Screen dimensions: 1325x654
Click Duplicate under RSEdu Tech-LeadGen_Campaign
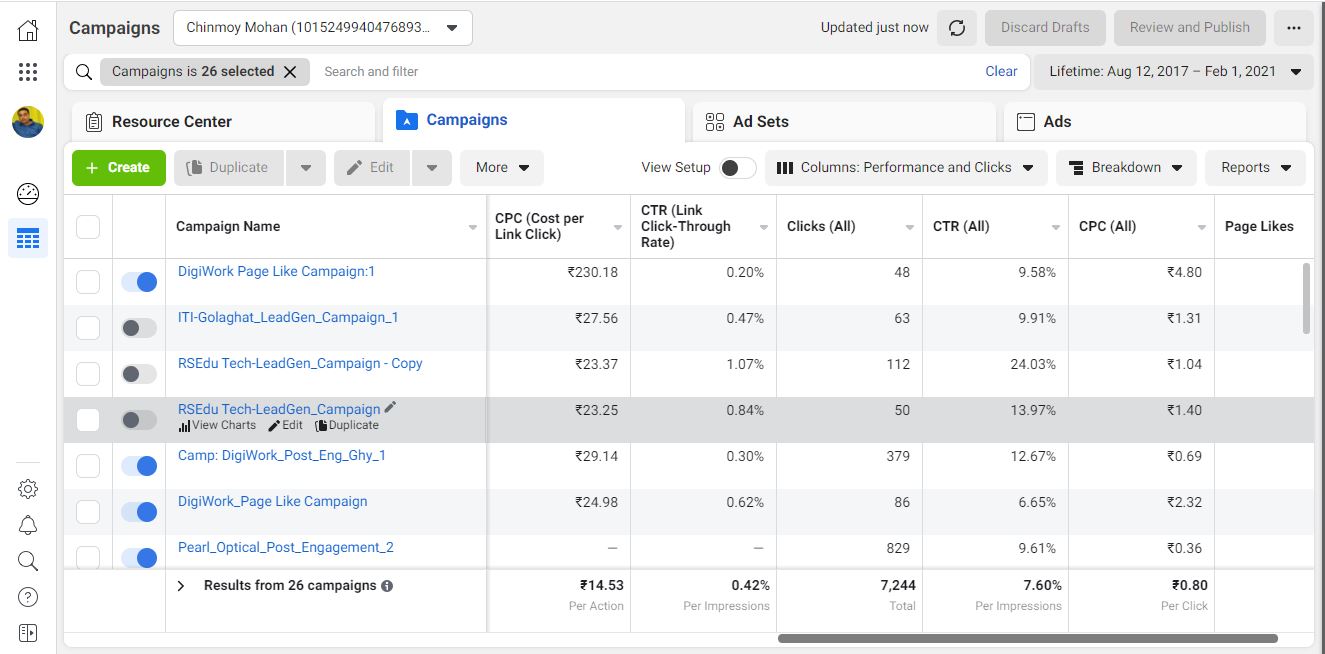click(x=347, y=425)
